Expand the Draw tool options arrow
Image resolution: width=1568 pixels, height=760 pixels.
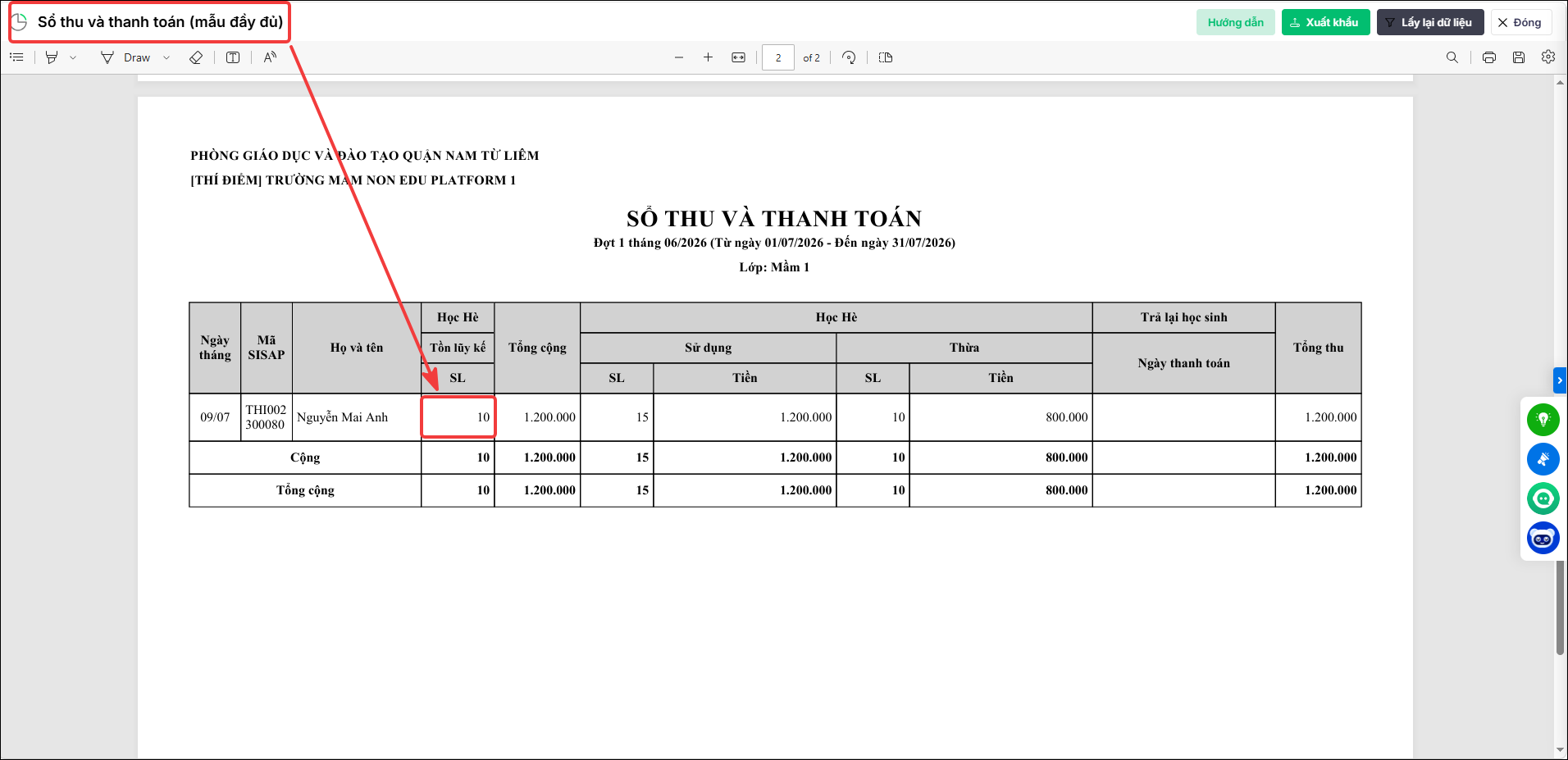pos(166,57)
